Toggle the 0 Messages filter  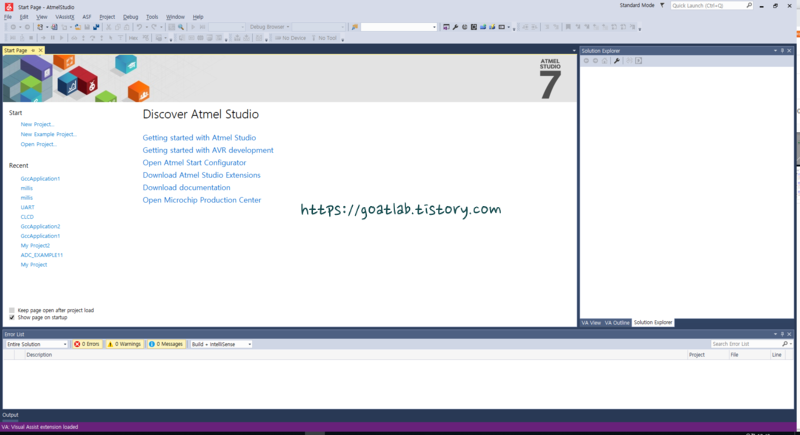click(x=166, y=344)
